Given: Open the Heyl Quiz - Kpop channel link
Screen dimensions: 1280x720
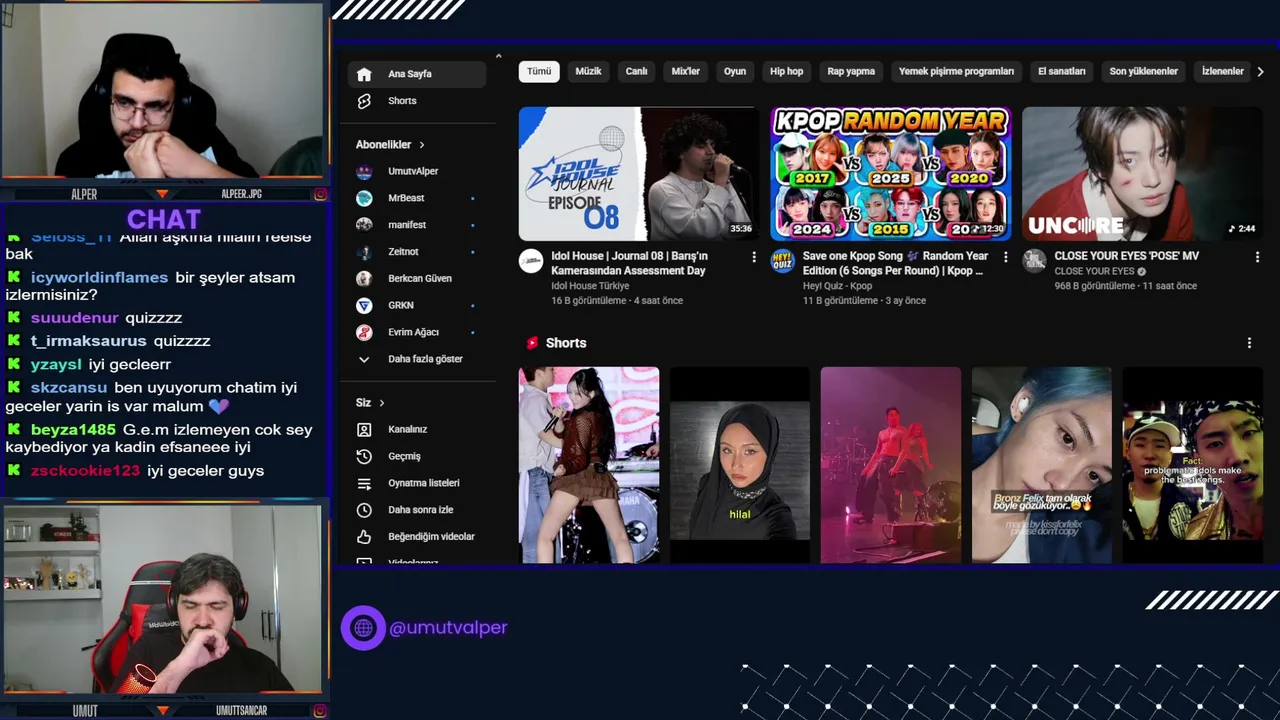Looking at the screenshot, I should (x=838, y=286).
